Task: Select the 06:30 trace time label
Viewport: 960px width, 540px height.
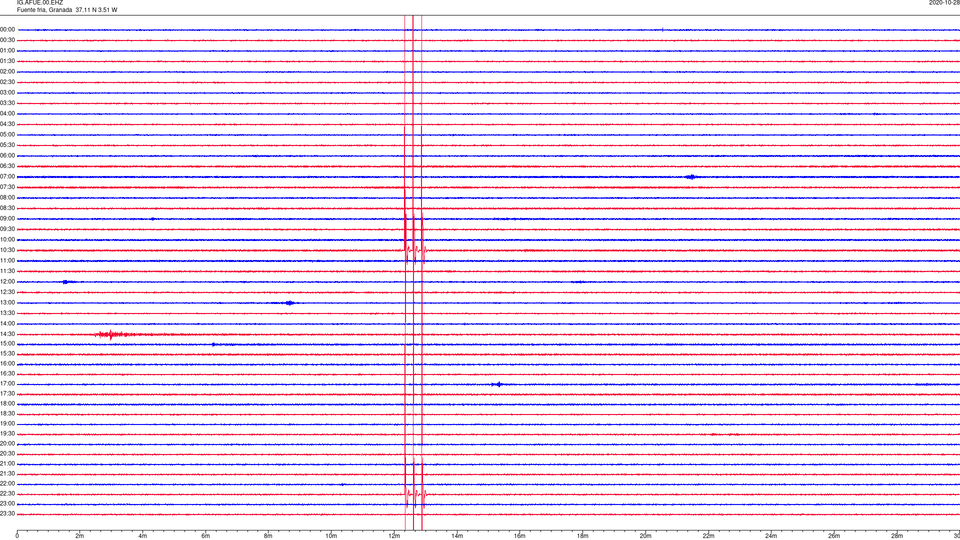Action: point(7,166)
